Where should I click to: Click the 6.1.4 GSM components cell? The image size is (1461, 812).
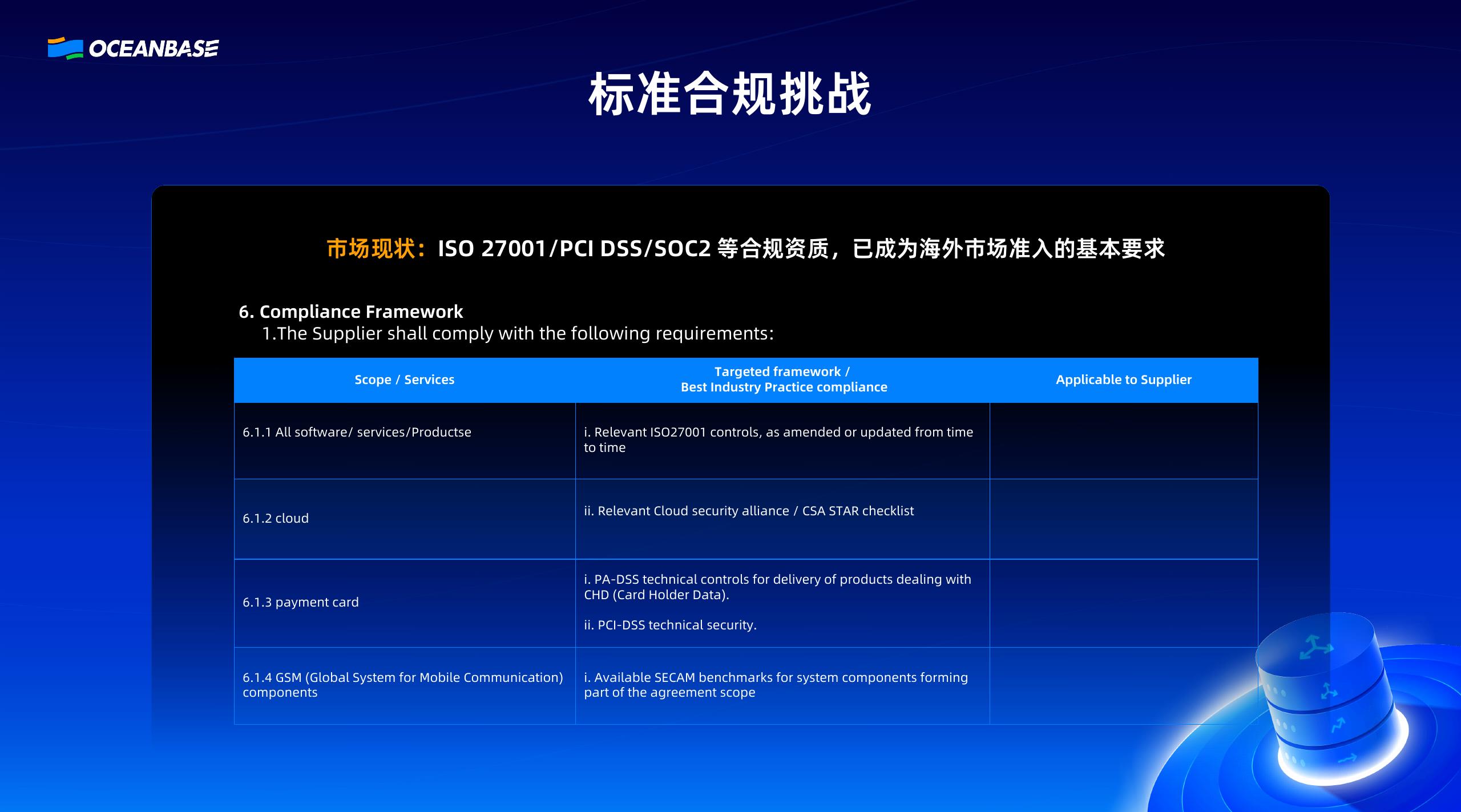(x=403, y=685)
